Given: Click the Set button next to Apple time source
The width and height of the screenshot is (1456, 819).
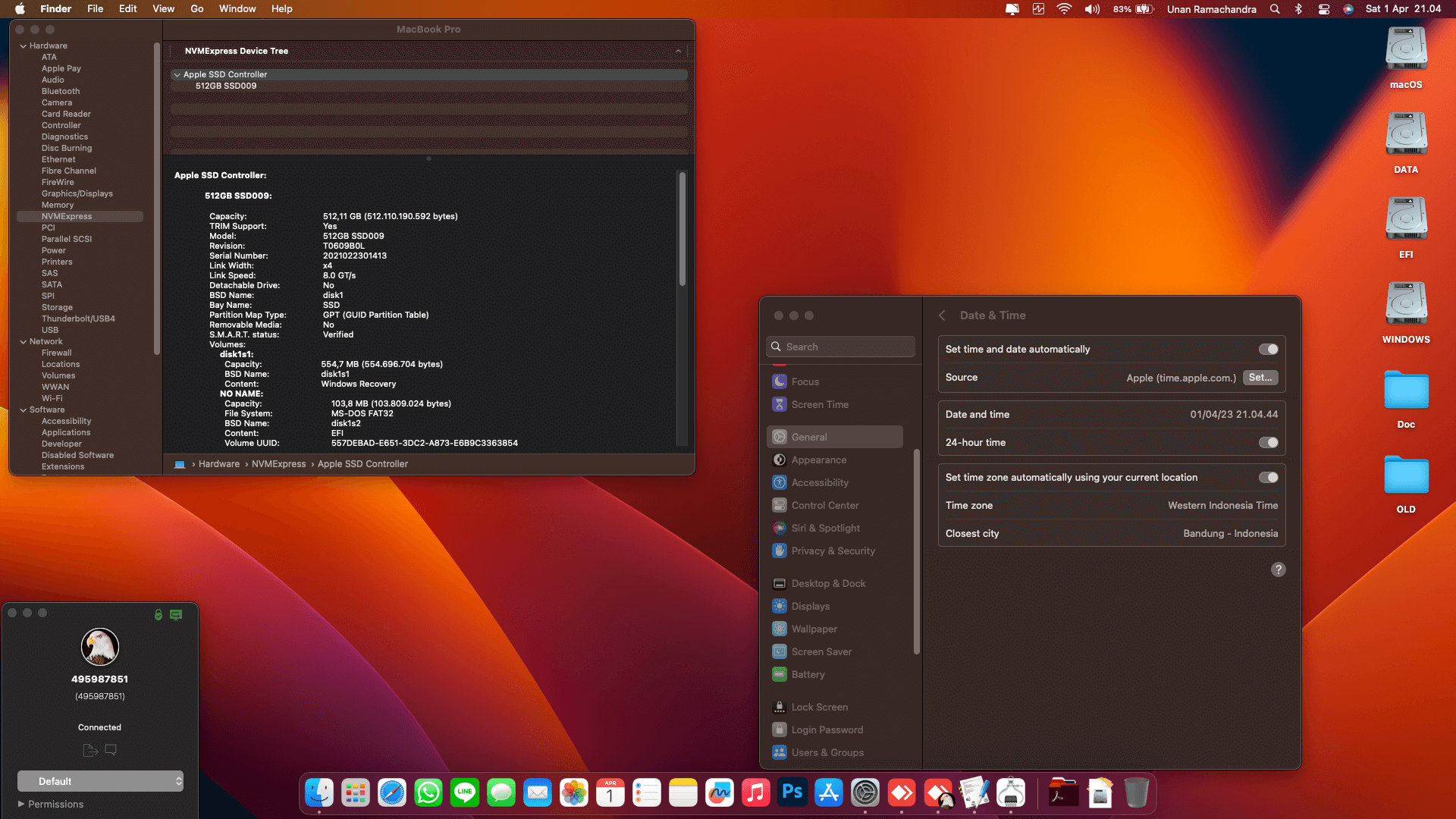Looking at the screenshot, I should 1260,377.
